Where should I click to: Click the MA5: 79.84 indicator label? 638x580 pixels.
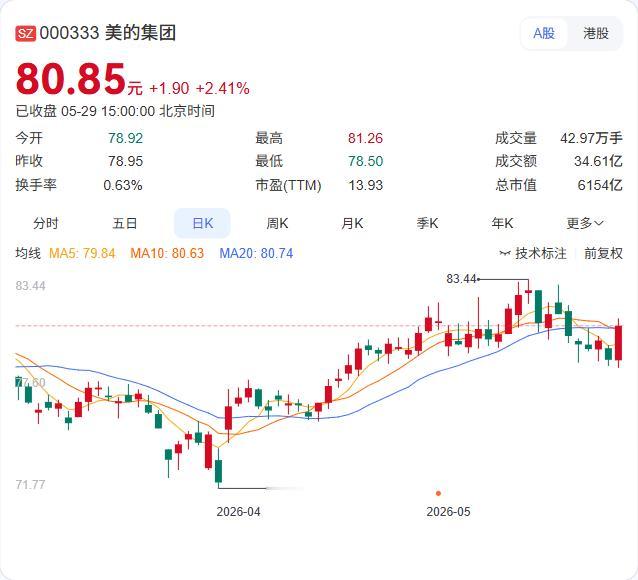(82, 253)
